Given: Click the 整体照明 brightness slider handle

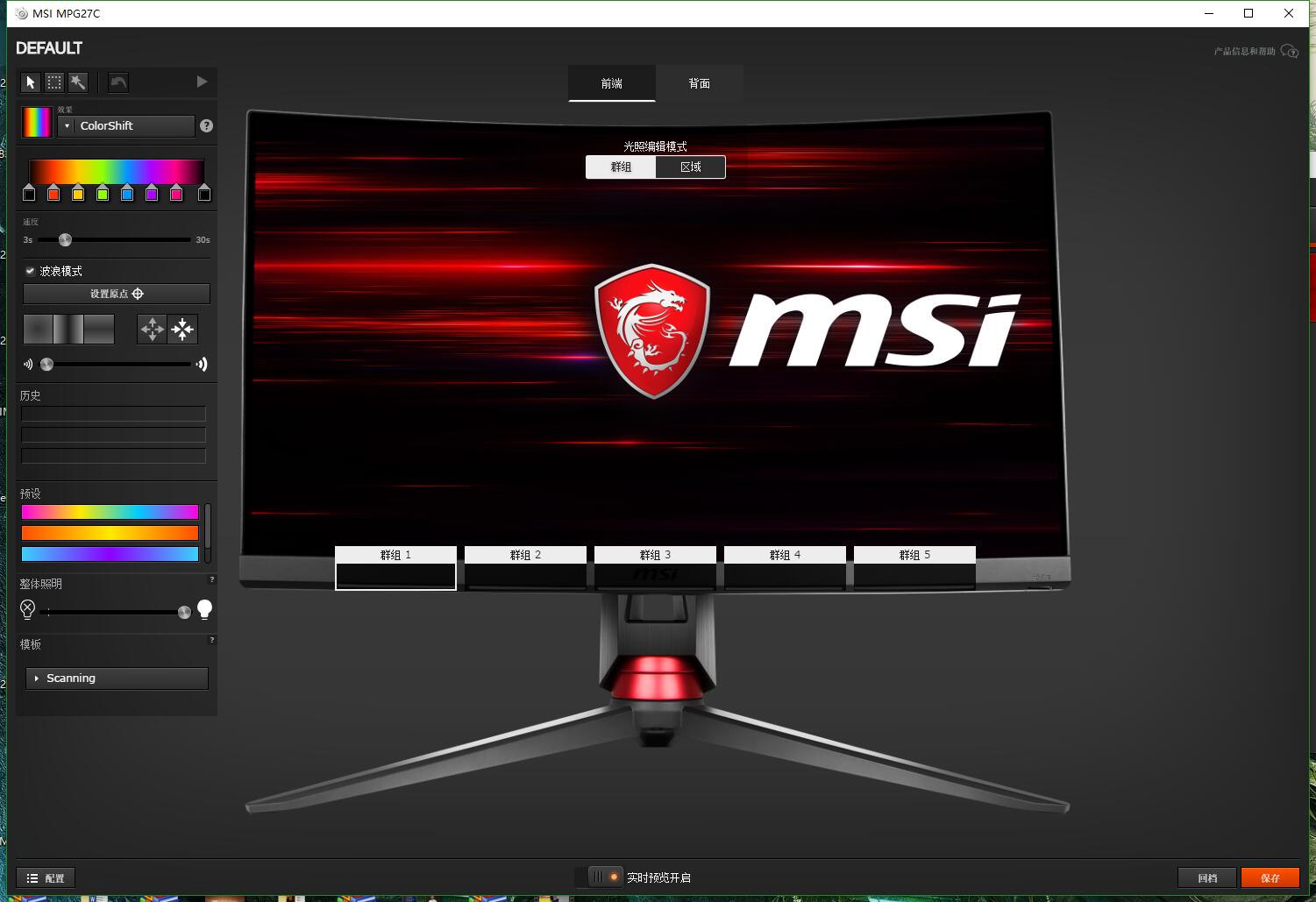Looking at the screenshot, I should (184, 612).
